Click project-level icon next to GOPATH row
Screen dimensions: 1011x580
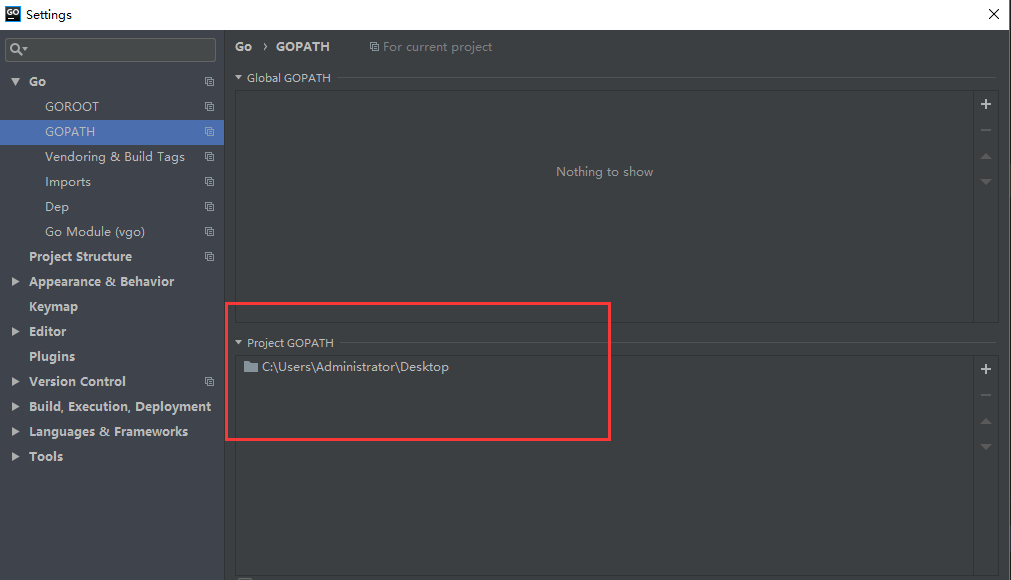pyautogui.click(x=210, y=131)
